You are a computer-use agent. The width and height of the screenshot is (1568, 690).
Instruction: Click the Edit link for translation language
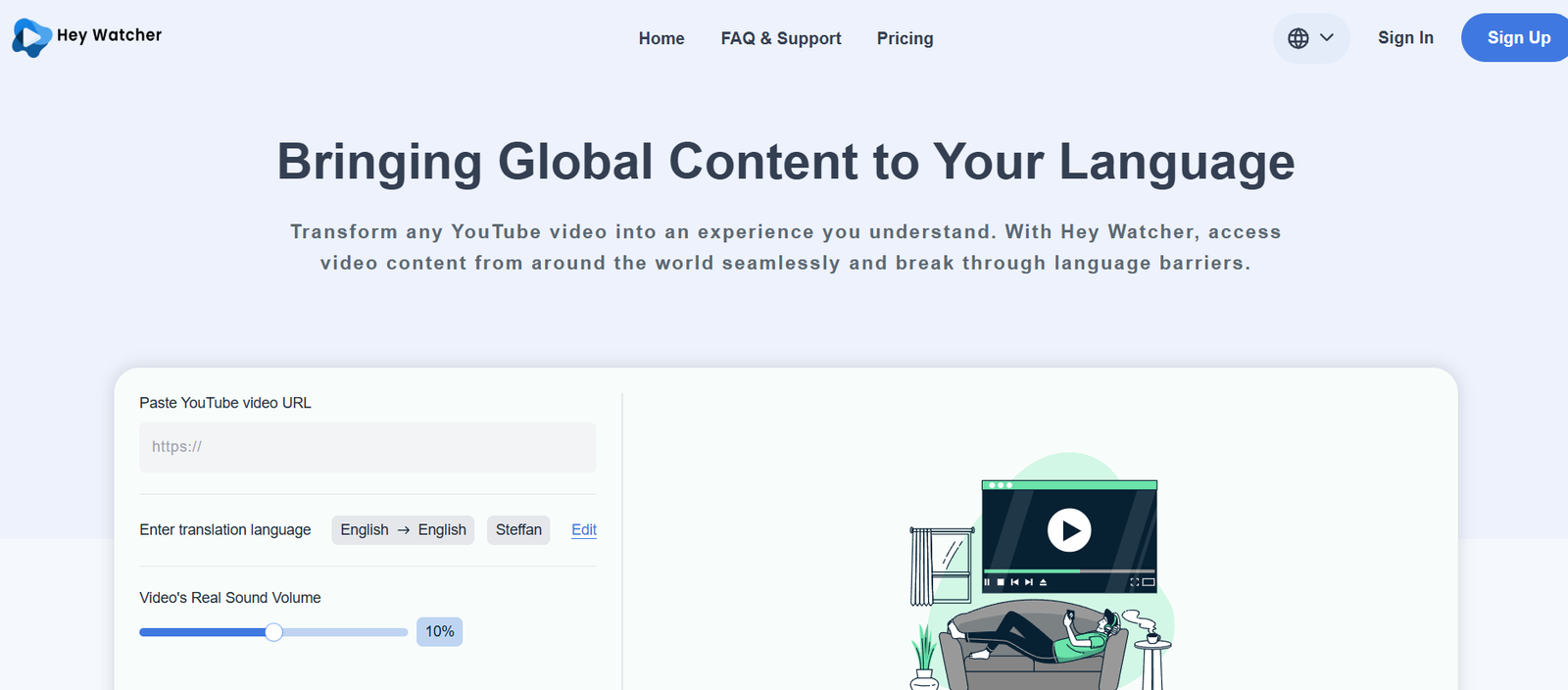[x=584, y=530]
